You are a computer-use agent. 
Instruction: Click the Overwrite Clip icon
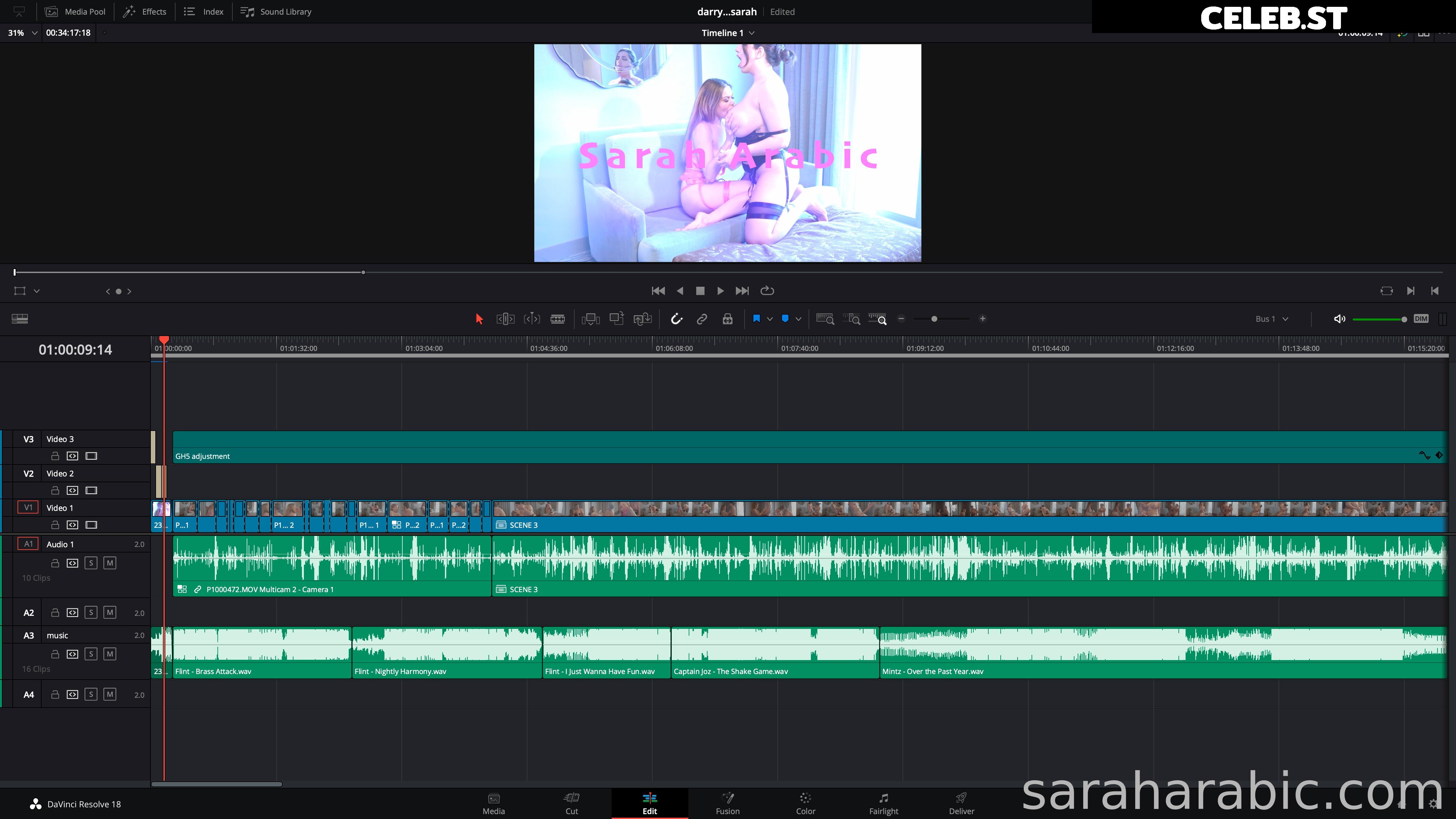[617, 319]
